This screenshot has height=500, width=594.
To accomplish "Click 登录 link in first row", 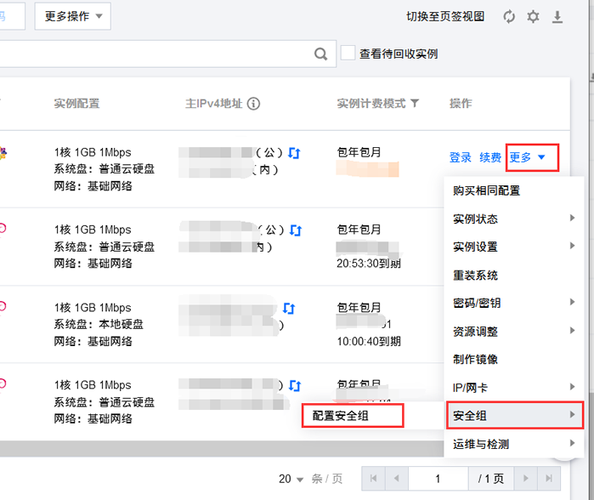I will [x=460, y=157].
